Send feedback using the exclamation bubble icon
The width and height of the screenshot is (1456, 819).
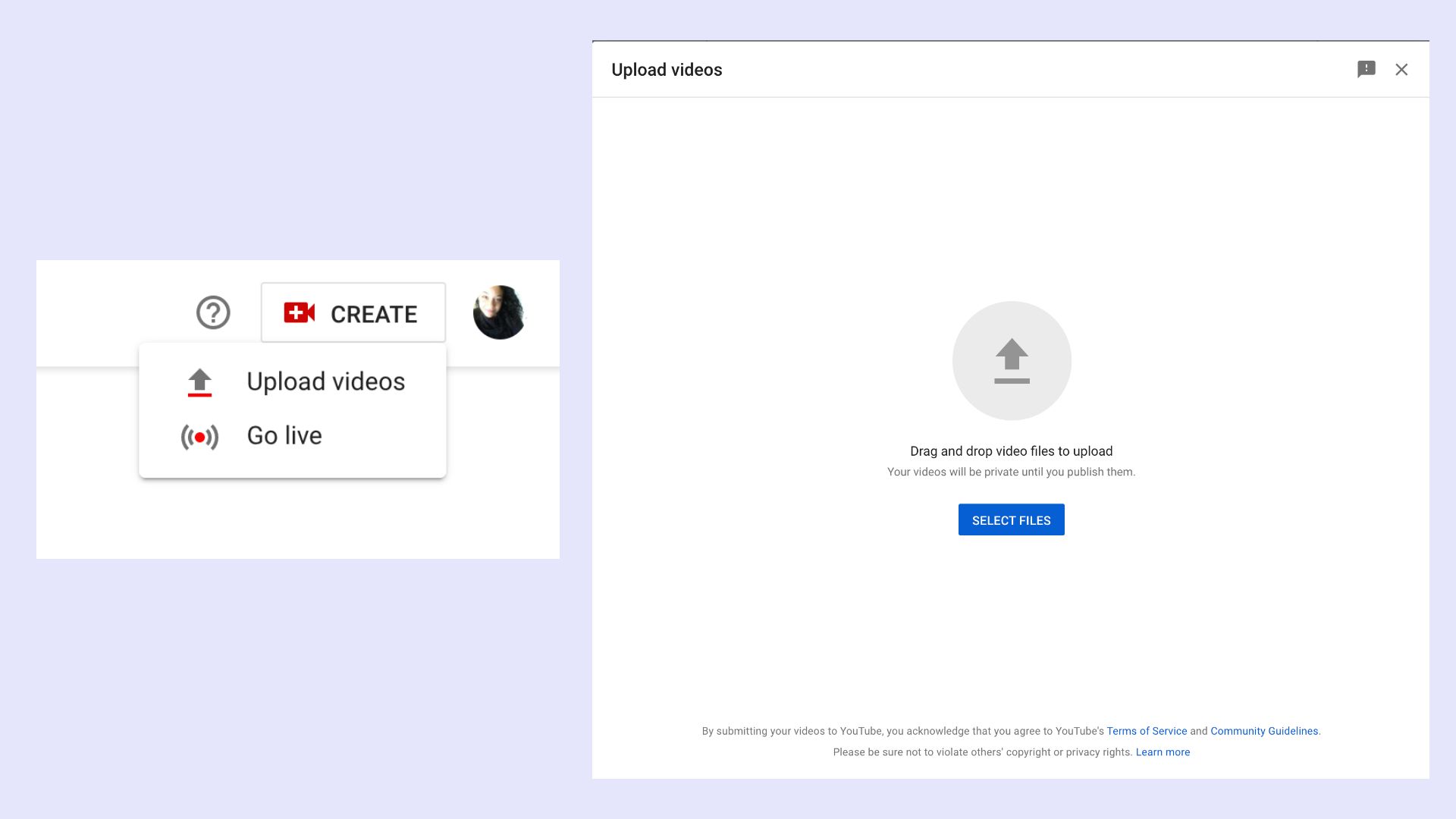tap(1366, 70)
